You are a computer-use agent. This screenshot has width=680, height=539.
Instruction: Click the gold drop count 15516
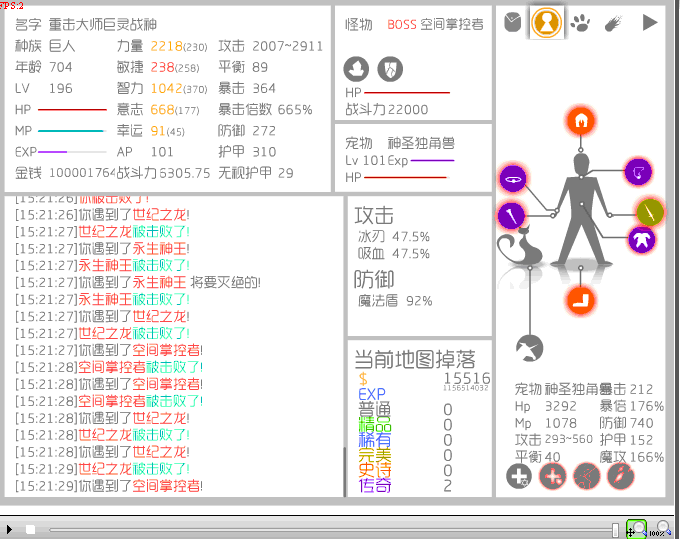(467, 378)
